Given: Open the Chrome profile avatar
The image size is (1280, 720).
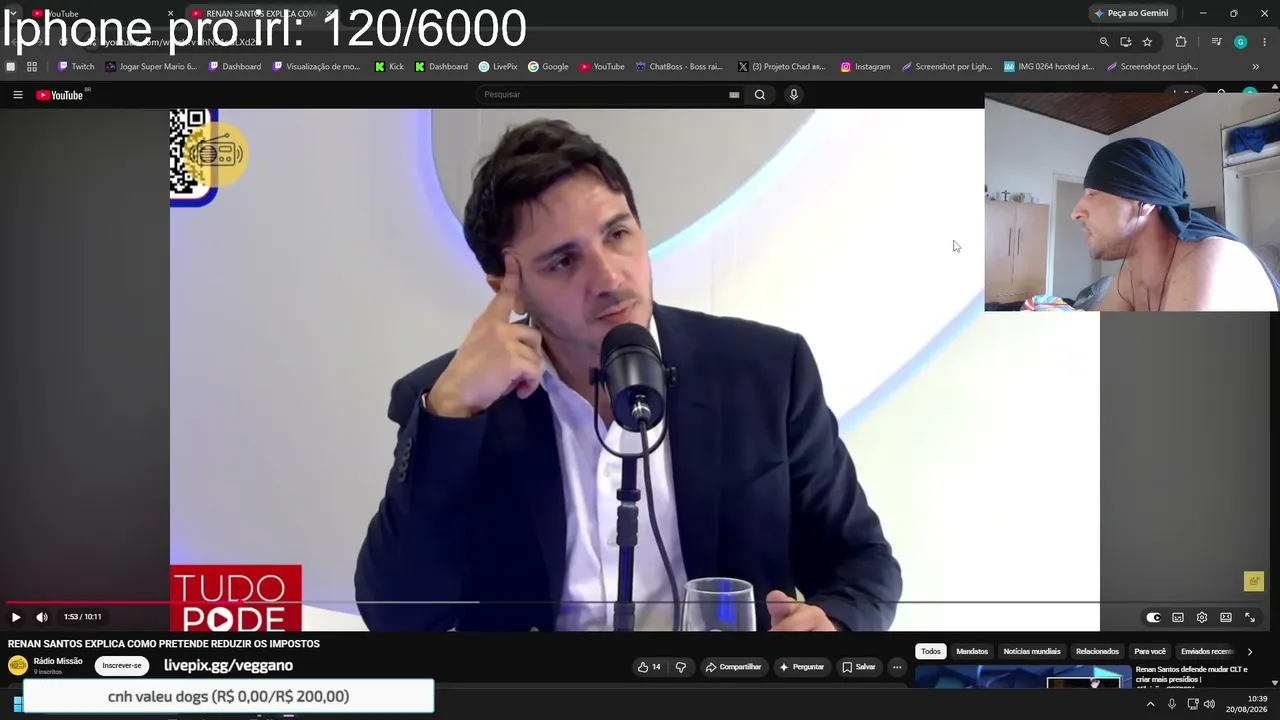Looking at the screenshot, I should [1241, 42].
